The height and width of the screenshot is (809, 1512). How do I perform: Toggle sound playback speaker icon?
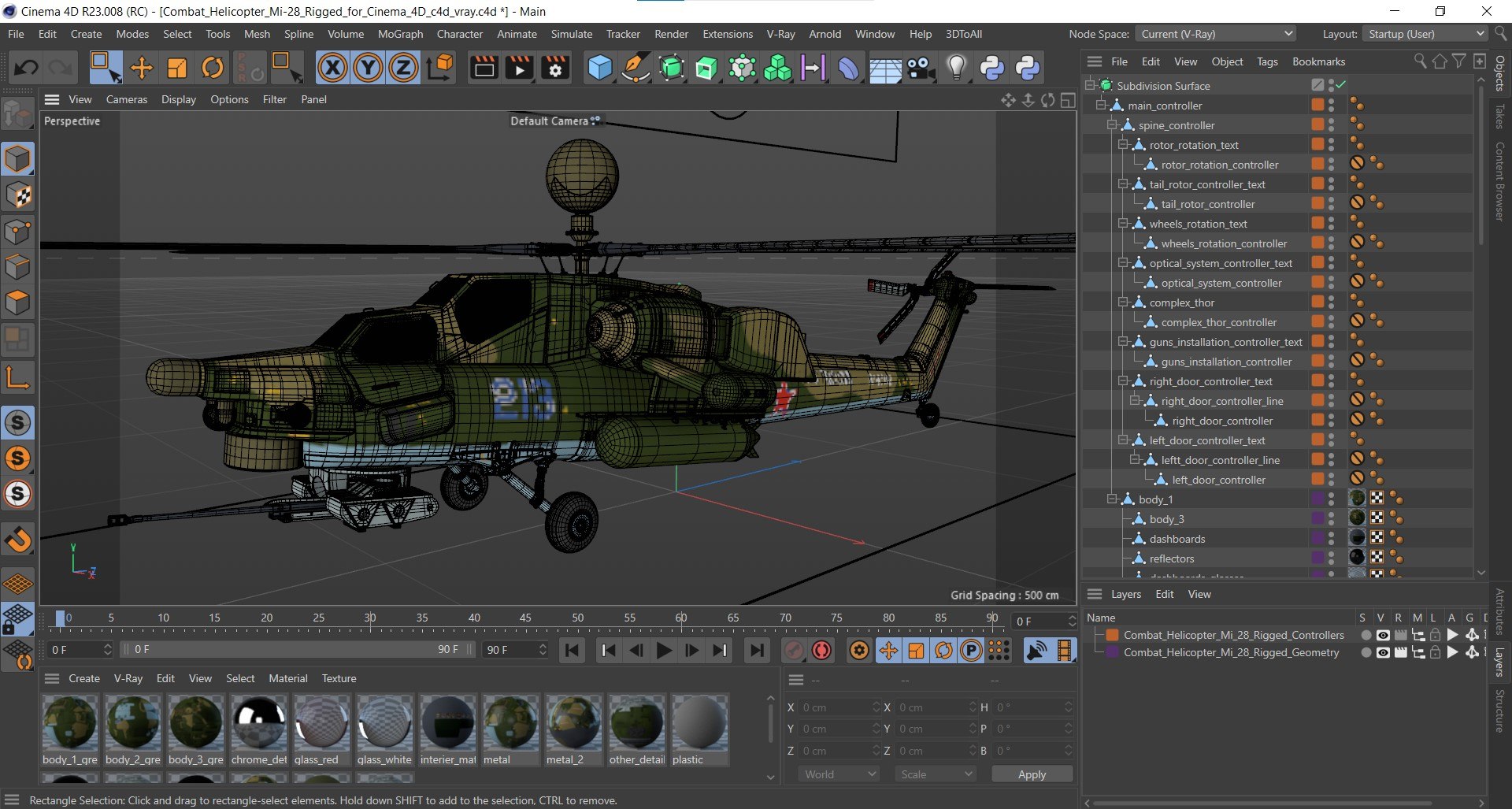click(1038, 651)
